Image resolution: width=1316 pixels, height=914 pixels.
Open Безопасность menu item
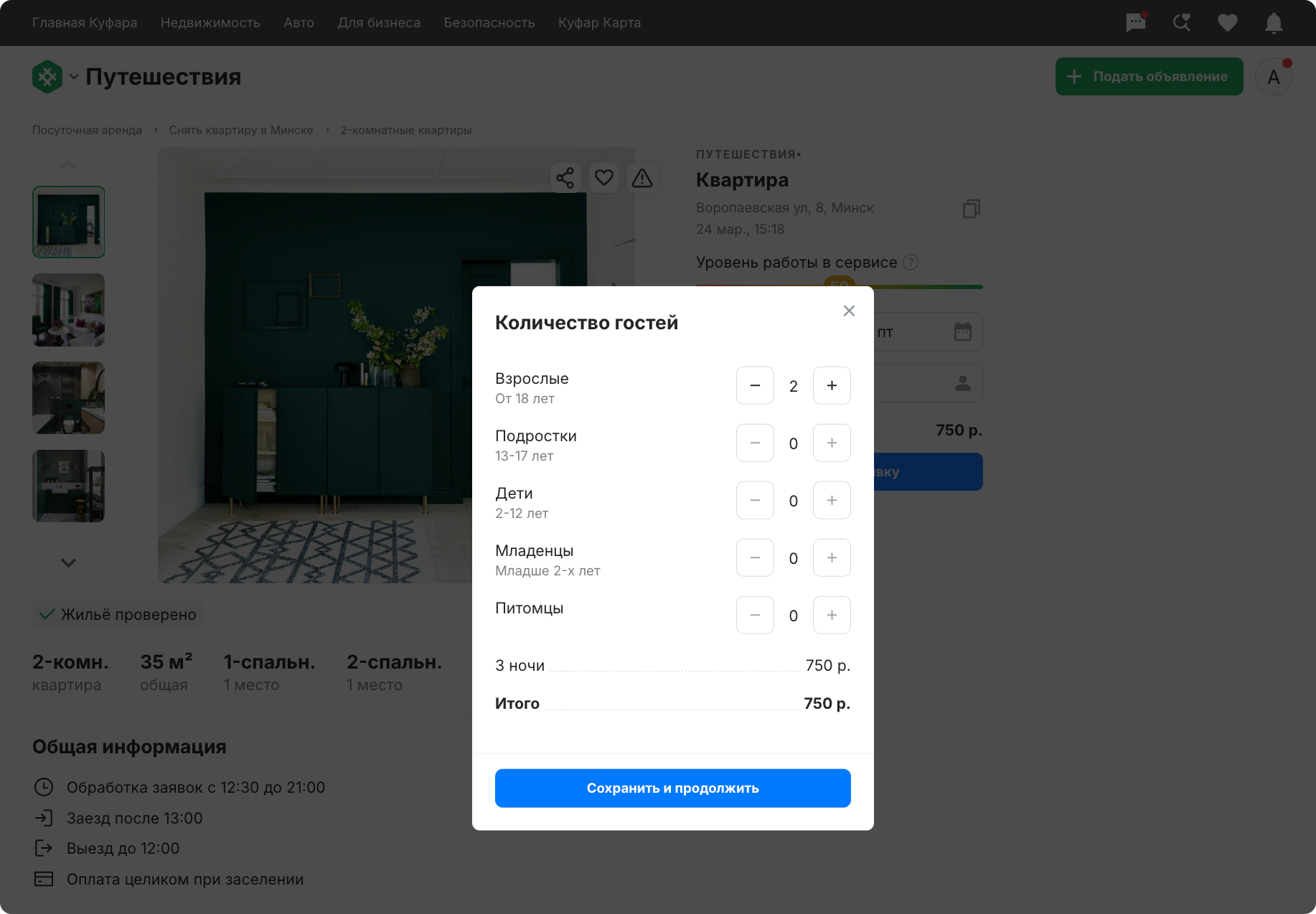(489, 23)
